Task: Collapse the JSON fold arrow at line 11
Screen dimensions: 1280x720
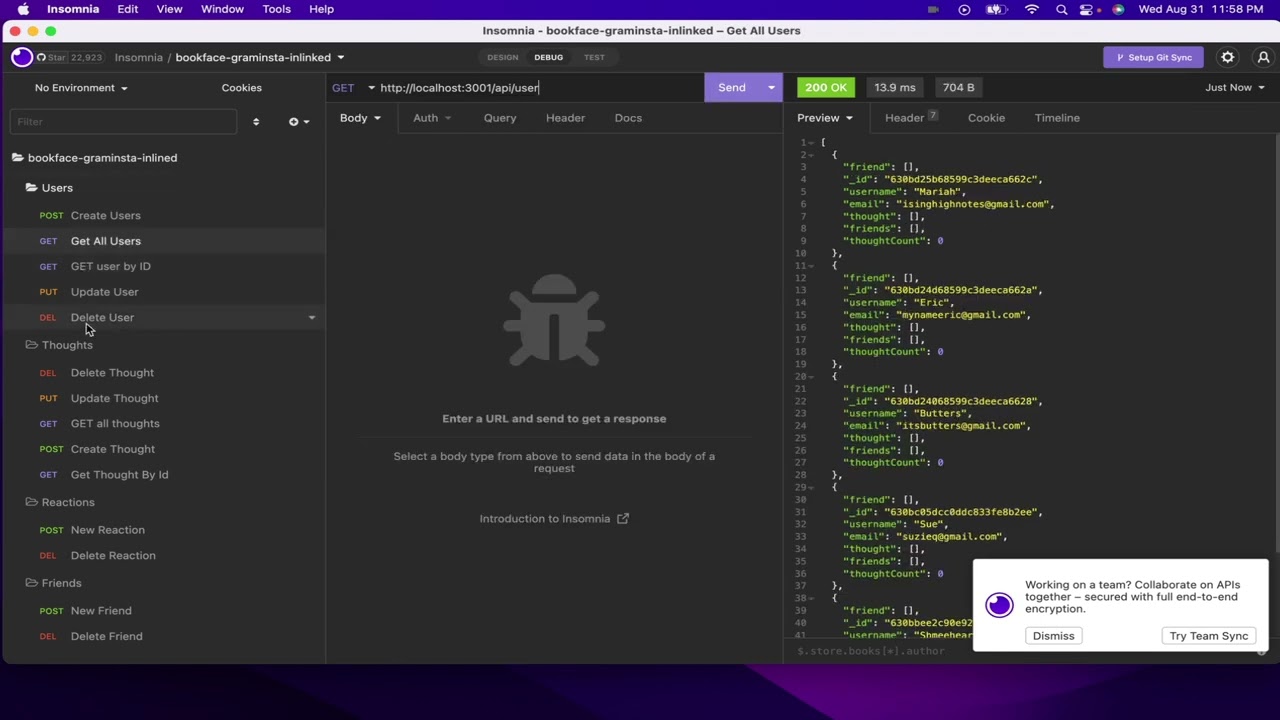Action: click(811, 266)
